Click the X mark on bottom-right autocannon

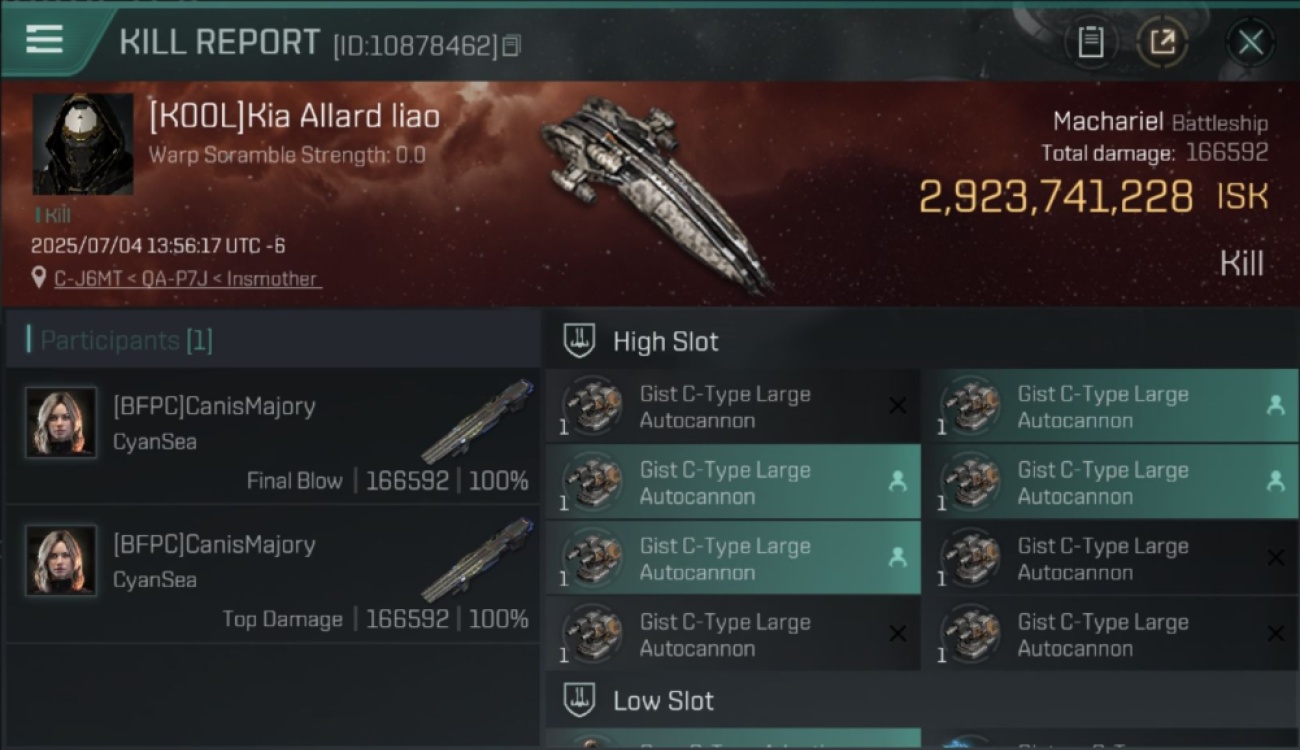(1275, 633)
